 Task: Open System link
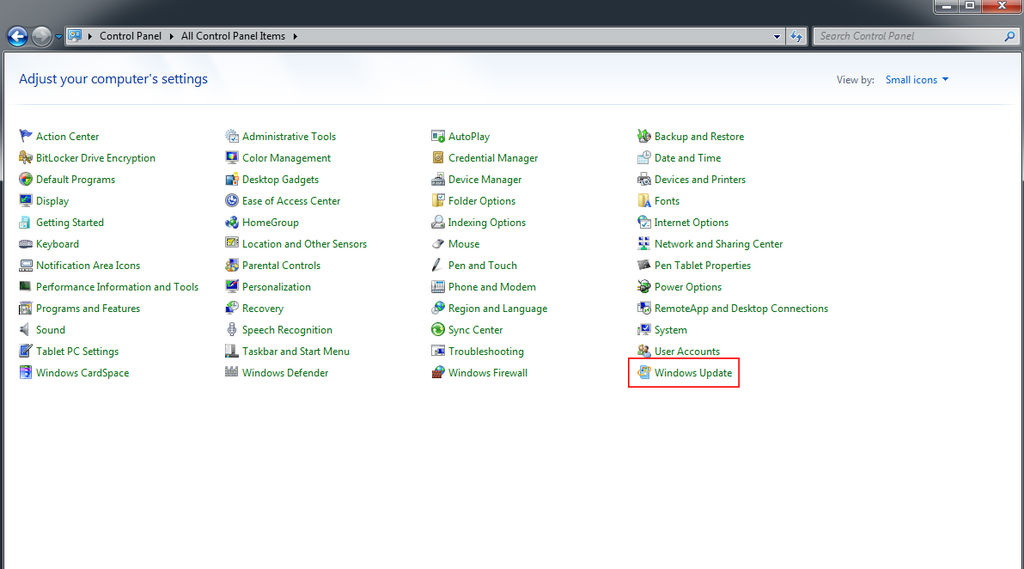tap(671, 330)
